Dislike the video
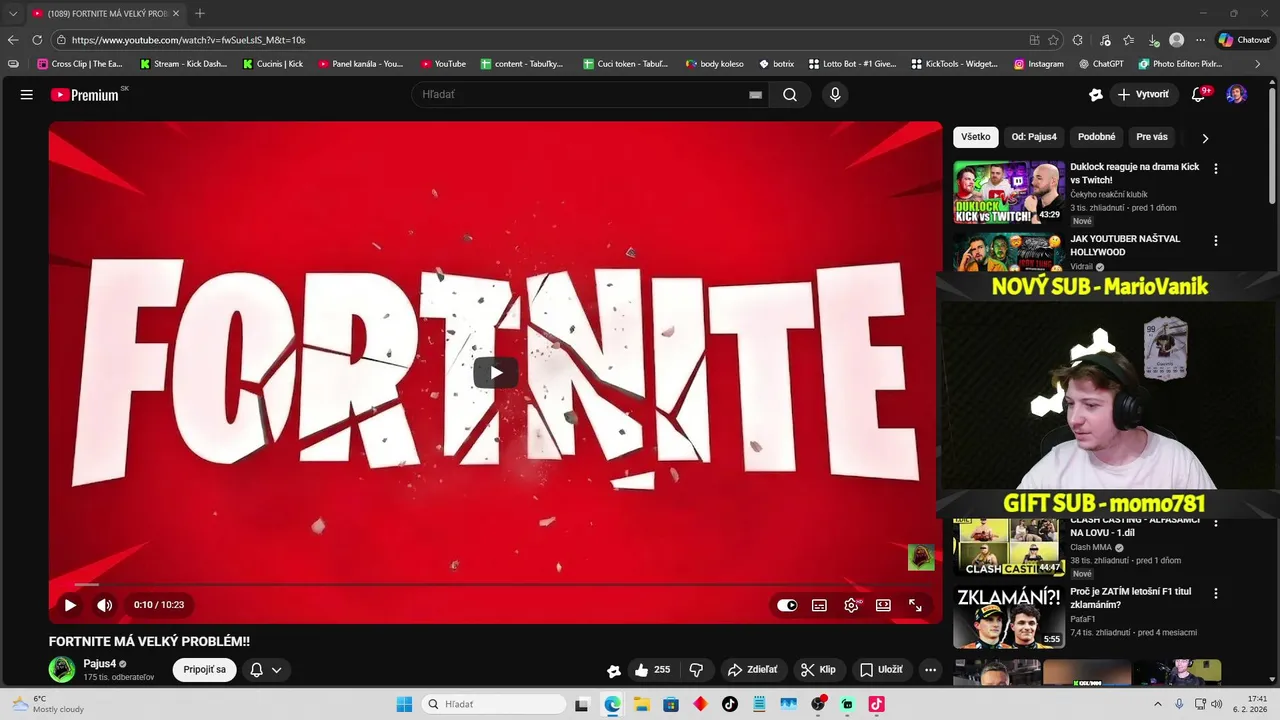 [696, 670]
